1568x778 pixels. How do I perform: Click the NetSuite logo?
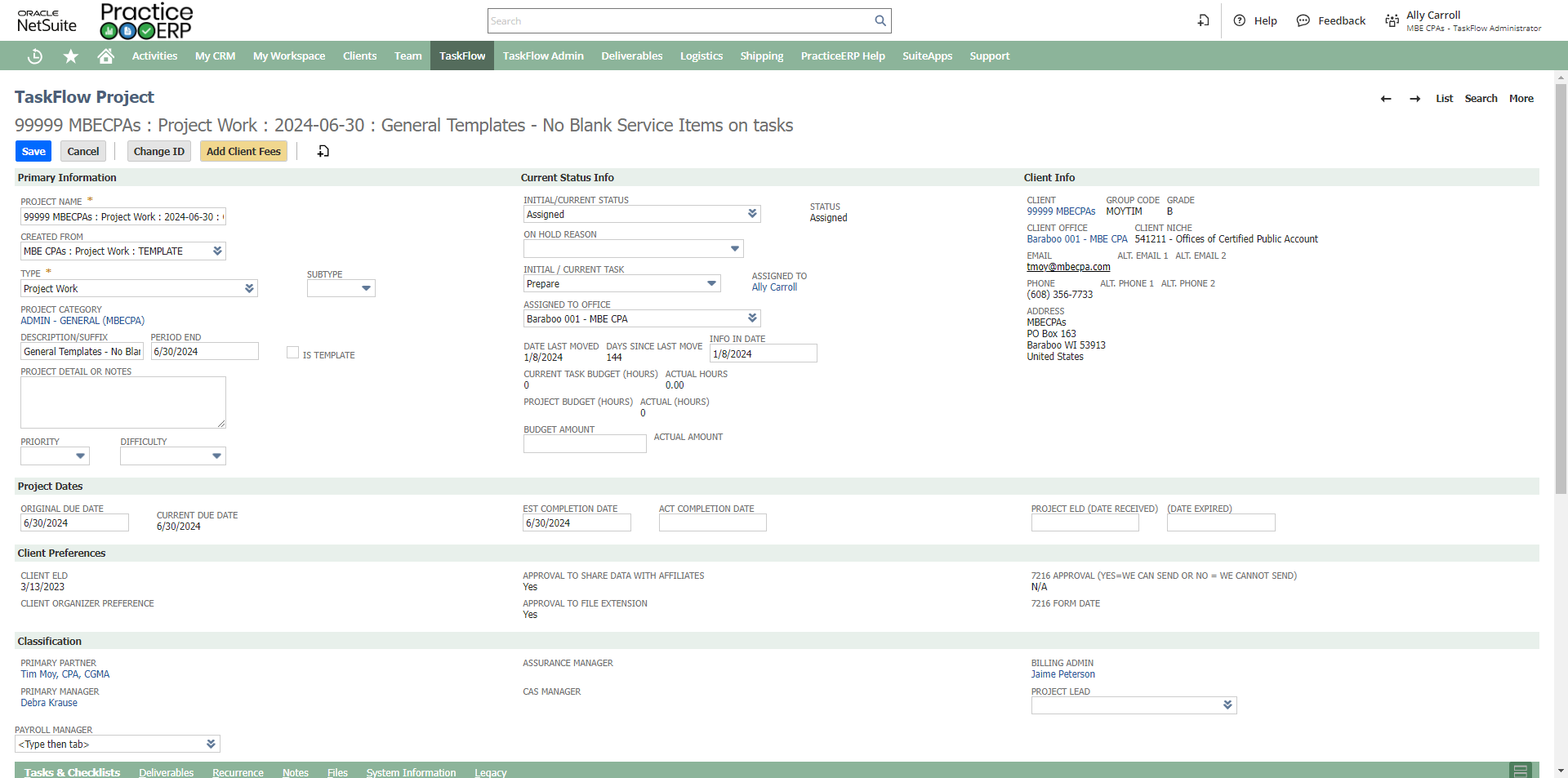tap(47, 21)
